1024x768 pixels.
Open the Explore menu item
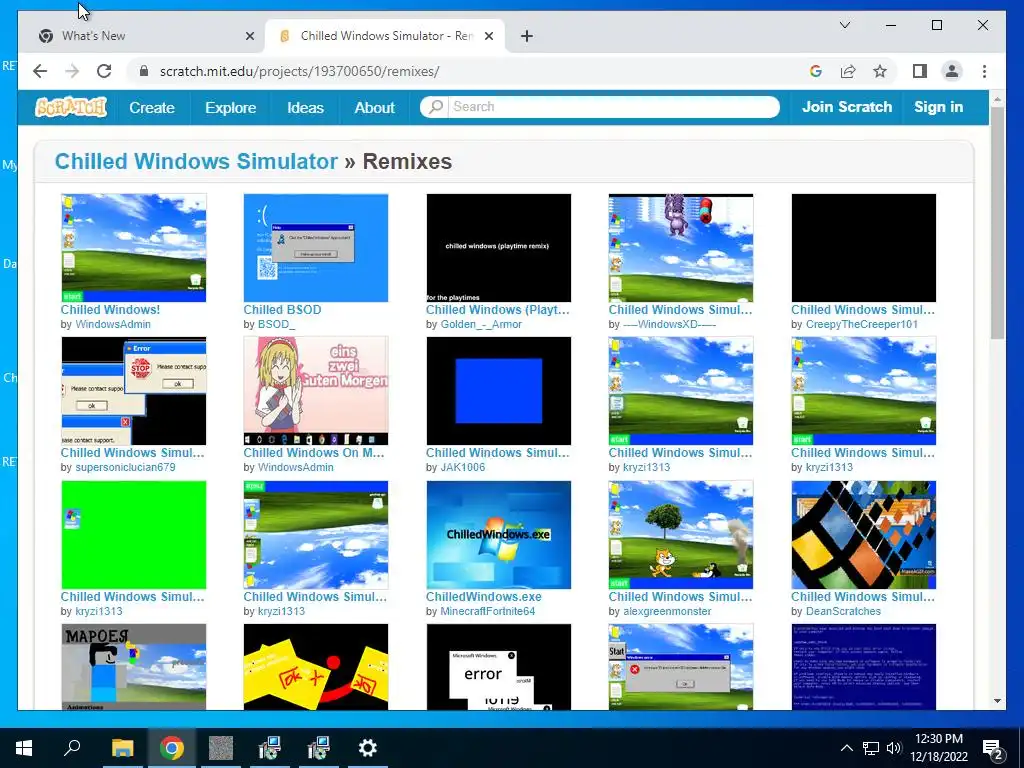coord(231,108)
